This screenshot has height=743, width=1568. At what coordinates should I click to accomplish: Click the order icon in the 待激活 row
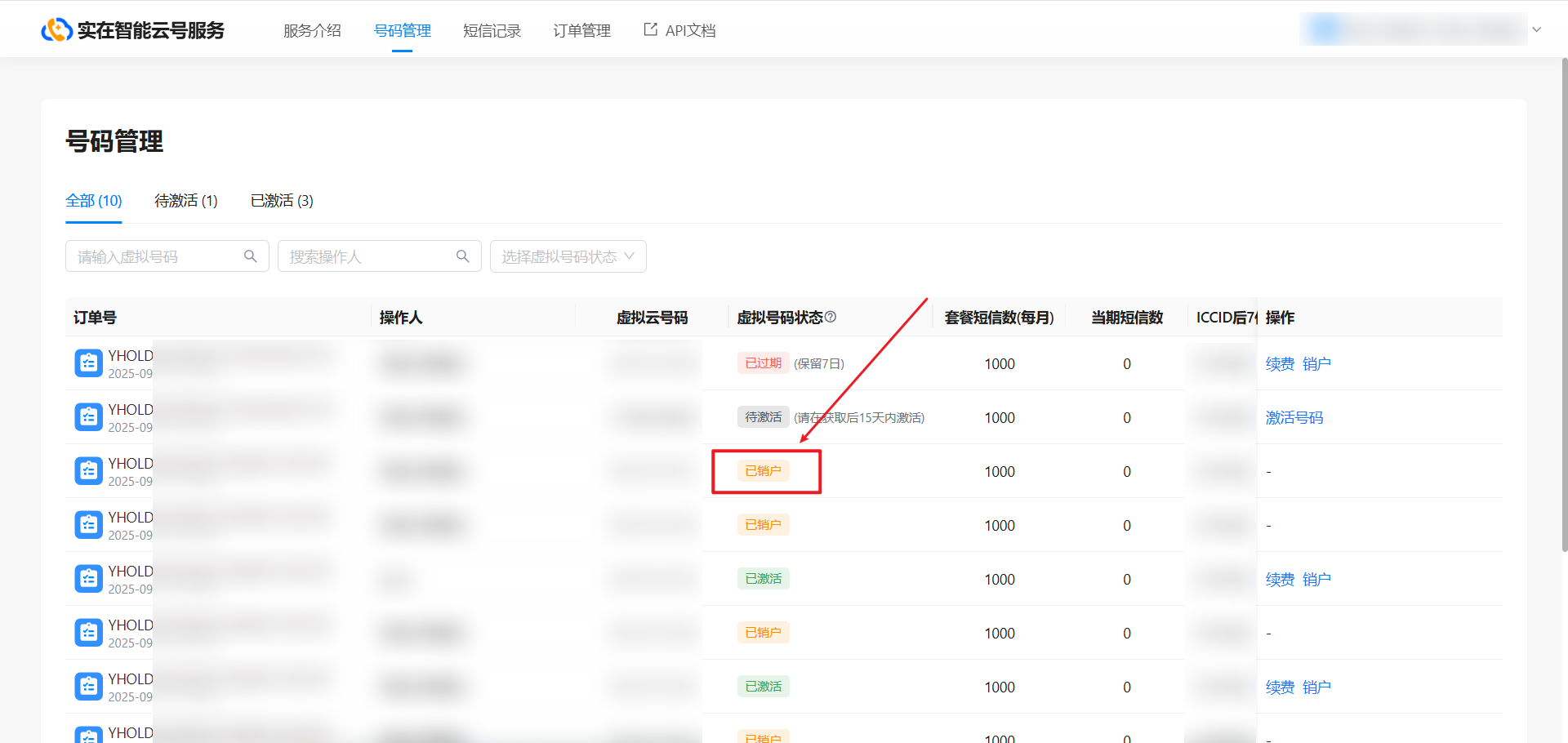click(88, 417)
